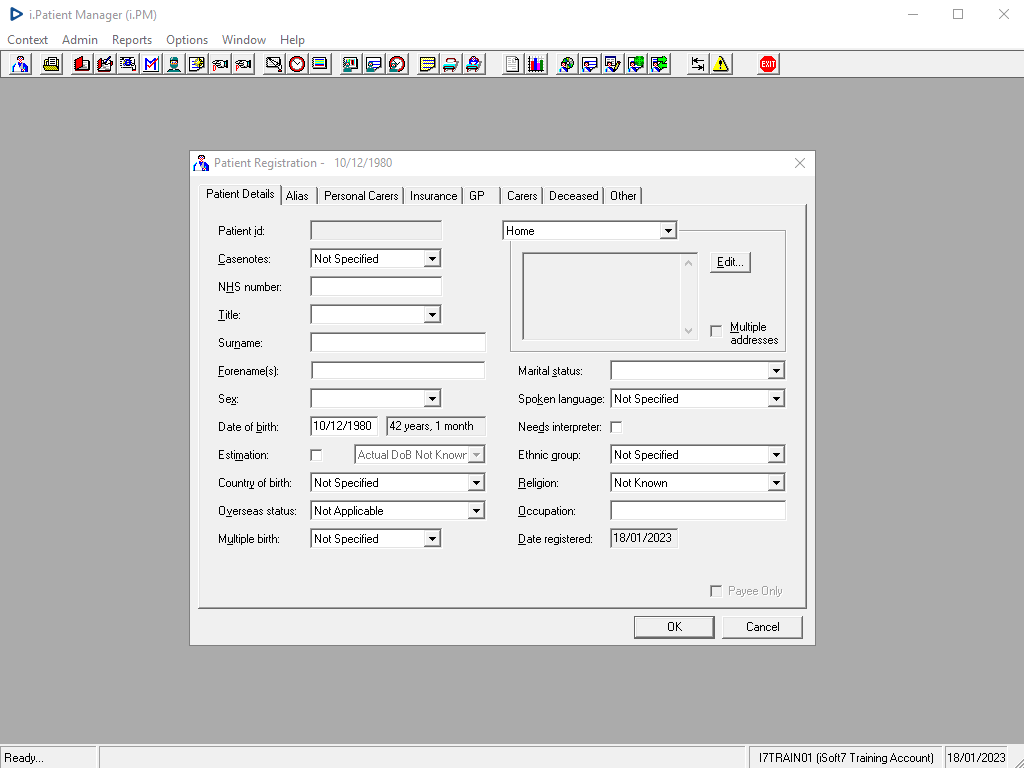Click the empty hospital bed icon
The image size is (1024, 768).
pos(451,64)
